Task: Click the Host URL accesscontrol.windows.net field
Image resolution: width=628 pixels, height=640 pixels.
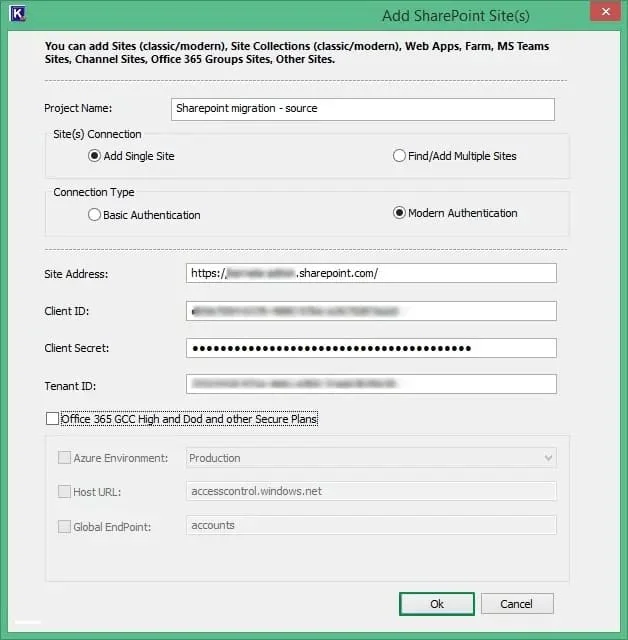Action: click(x=371, y=491)
